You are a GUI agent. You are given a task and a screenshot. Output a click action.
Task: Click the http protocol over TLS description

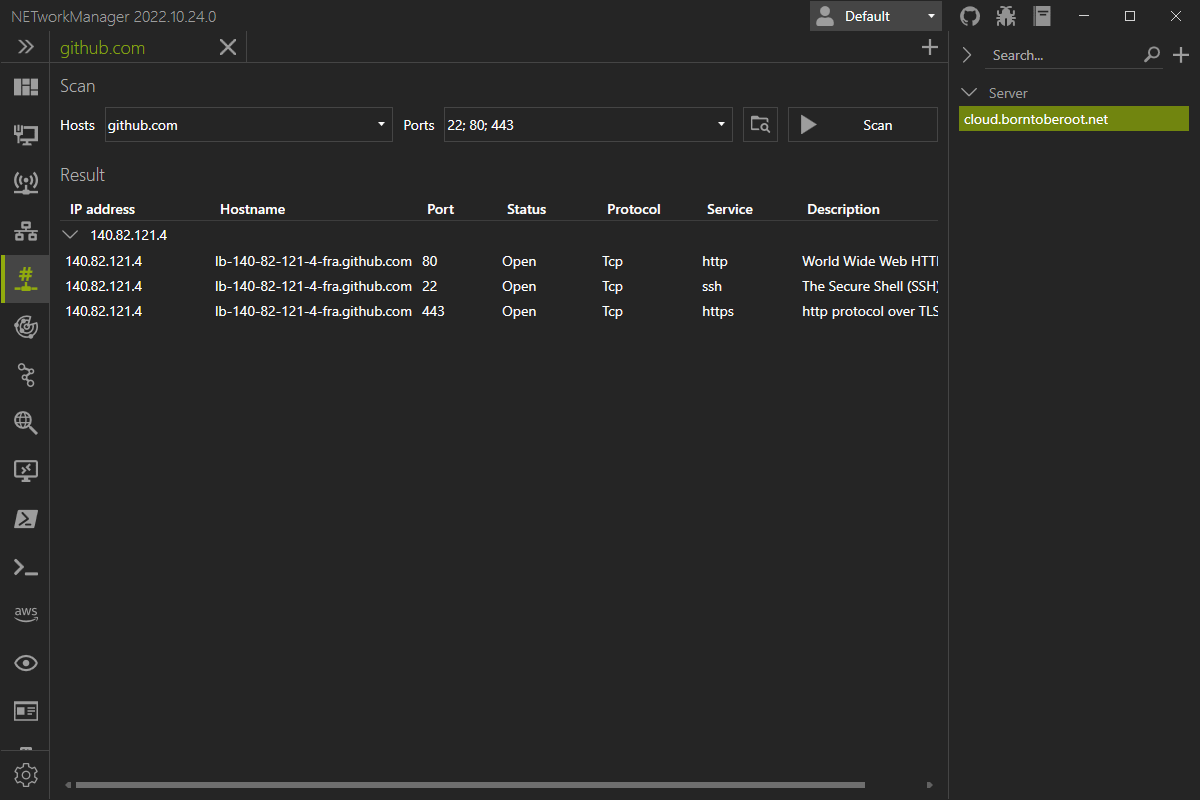(870, 311)
